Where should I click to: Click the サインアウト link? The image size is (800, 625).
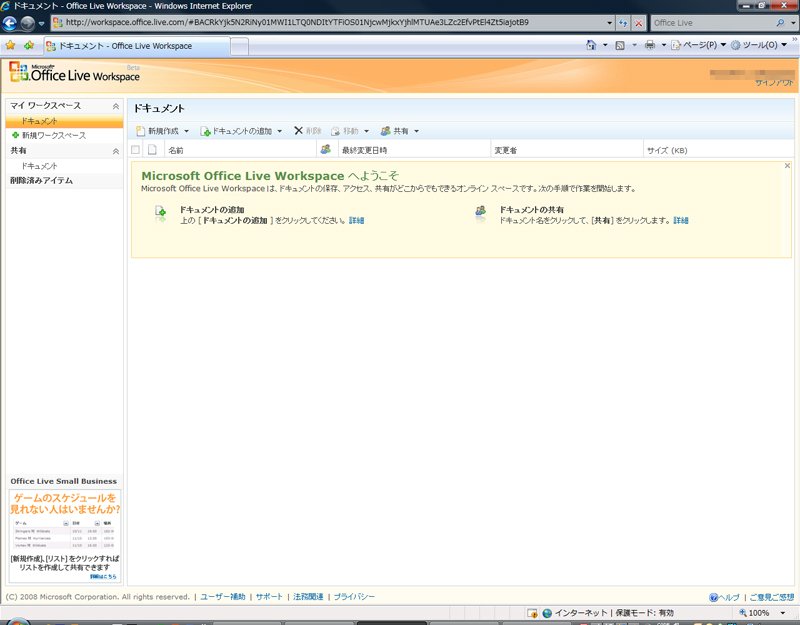tap(774, 83)
